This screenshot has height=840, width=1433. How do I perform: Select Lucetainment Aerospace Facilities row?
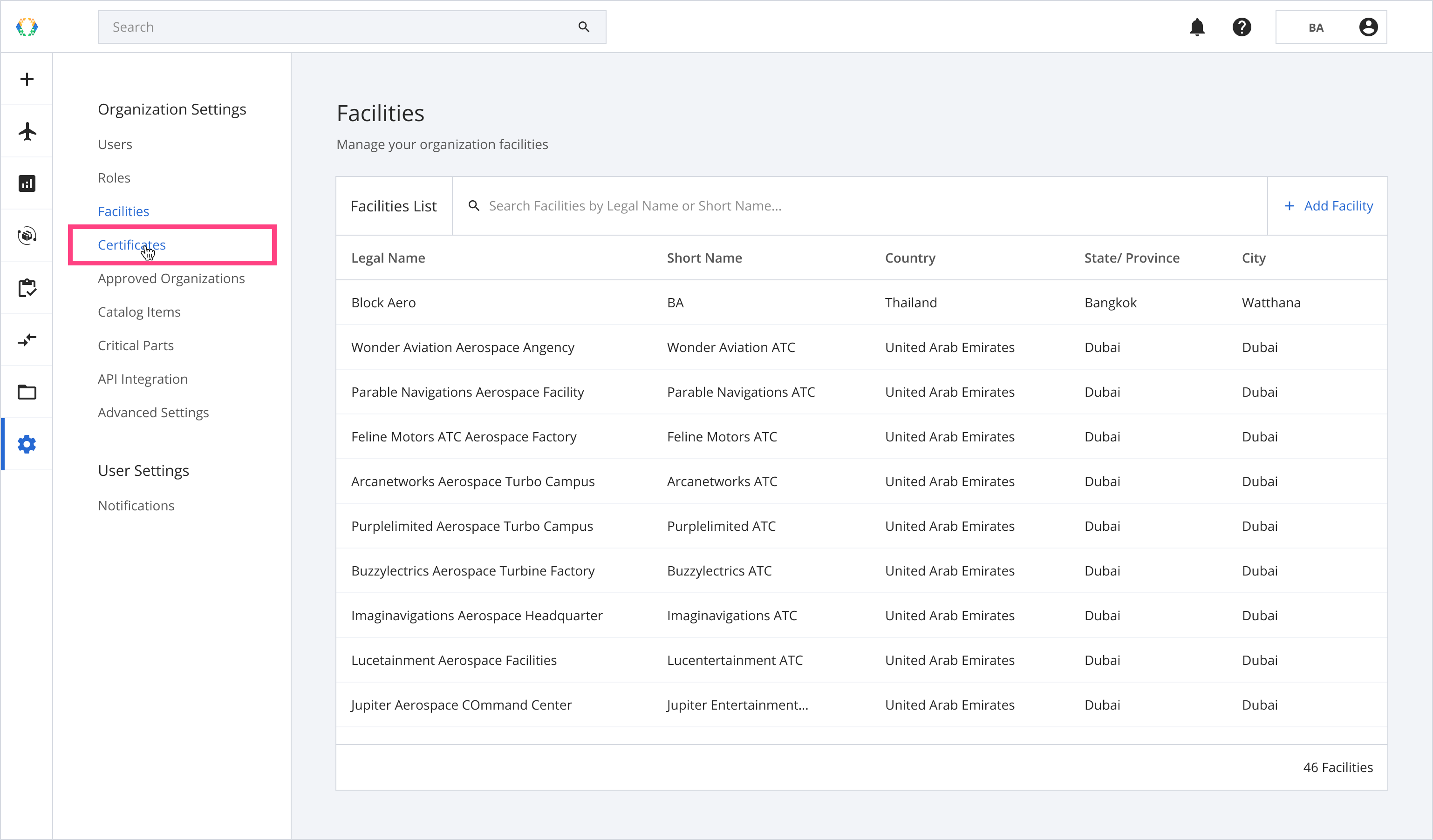pos(861,660)
